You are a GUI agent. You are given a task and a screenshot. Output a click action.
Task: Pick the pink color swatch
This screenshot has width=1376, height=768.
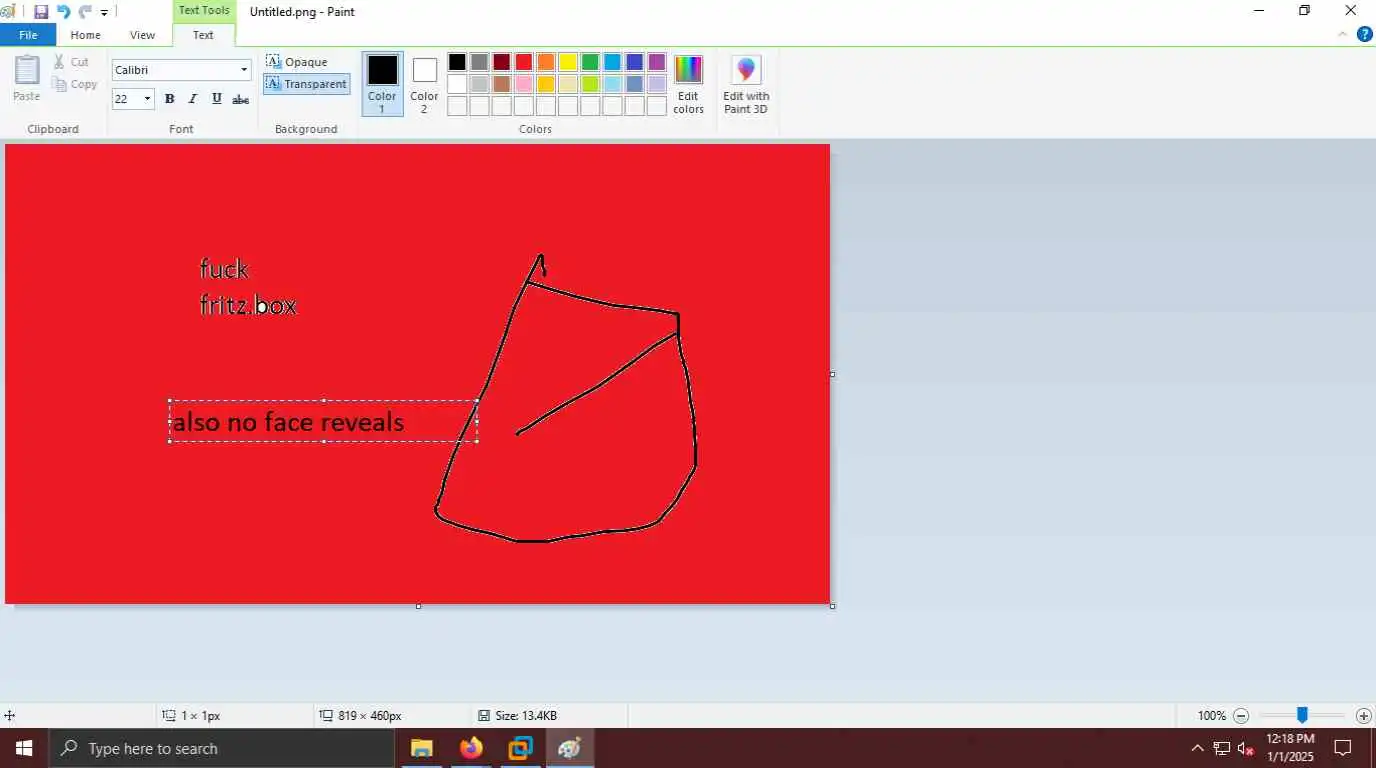(524, 84)
